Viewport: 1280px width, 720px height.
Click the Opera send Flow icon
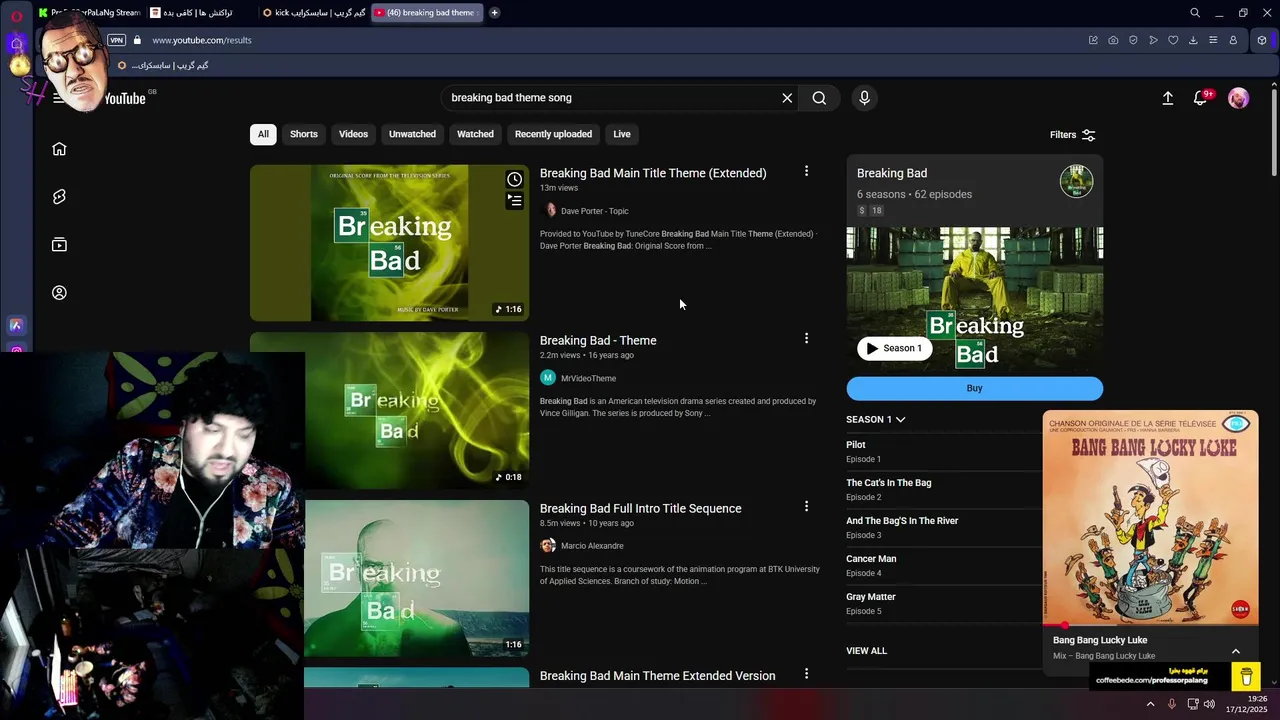[x=1153, y=40]
